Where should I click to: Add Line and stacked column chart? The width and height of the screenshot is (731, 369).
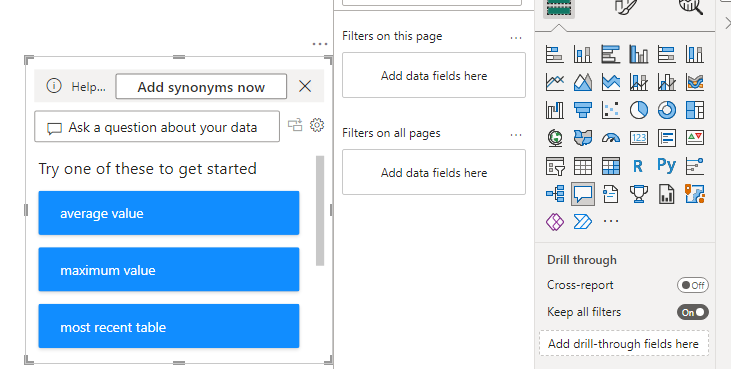[639, 82]
